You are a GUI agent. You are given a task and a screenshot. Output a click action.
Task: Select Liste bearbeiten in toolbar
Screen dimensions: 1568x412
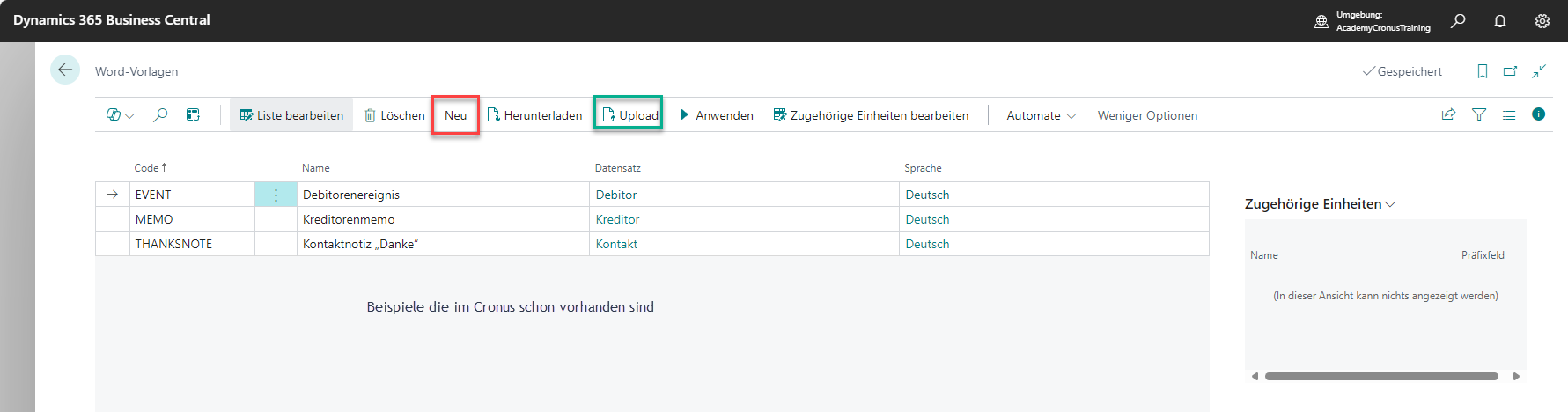tap(291, 115)
